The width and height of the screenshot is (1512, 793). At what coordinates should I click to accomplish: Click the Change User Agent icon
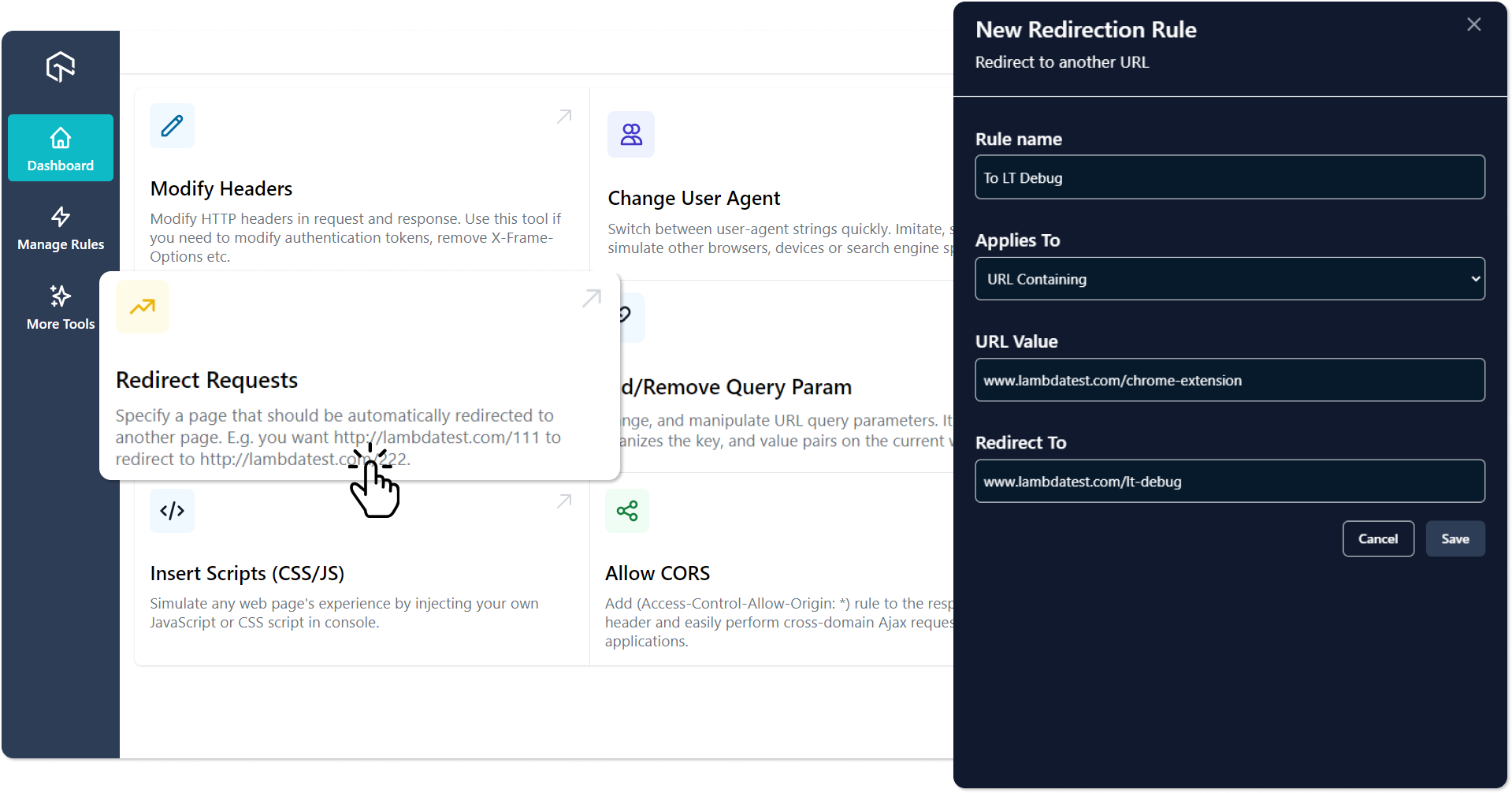630,134
